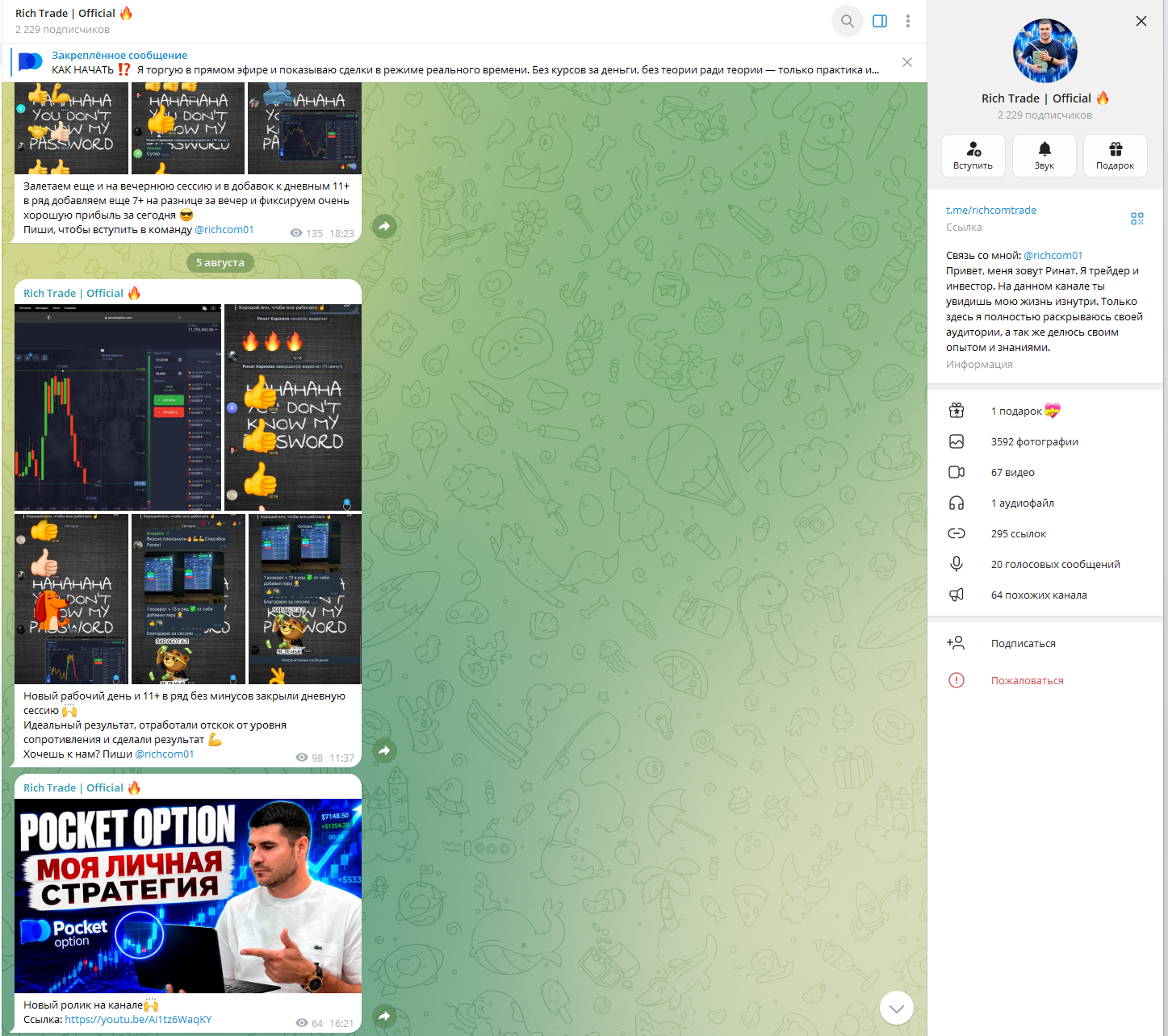
Task: Open the channel profile photo
Action: click(x=1045, y=51)
